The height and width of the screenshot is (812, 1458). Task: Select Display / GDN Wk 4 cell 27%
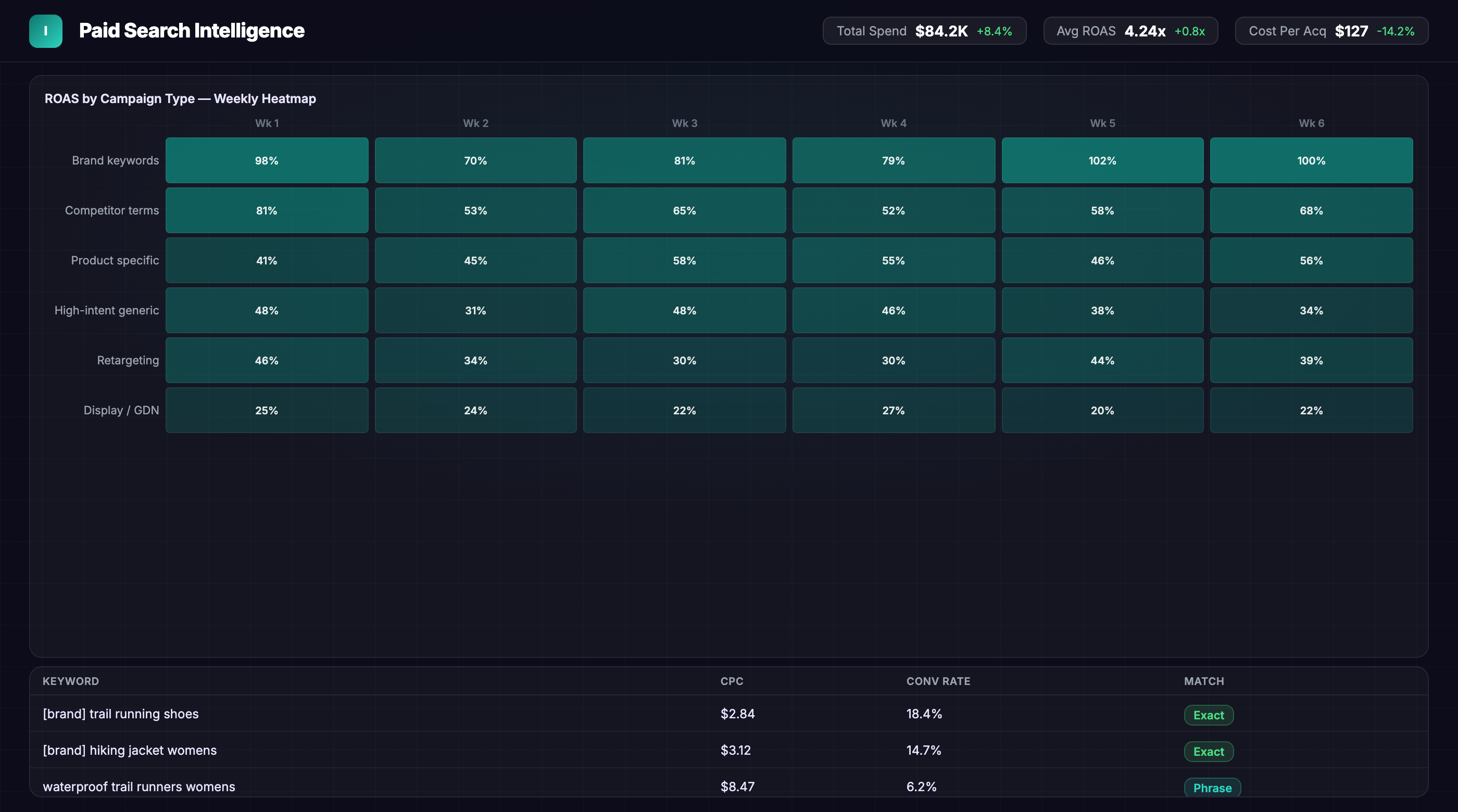(x=893, y=410)
